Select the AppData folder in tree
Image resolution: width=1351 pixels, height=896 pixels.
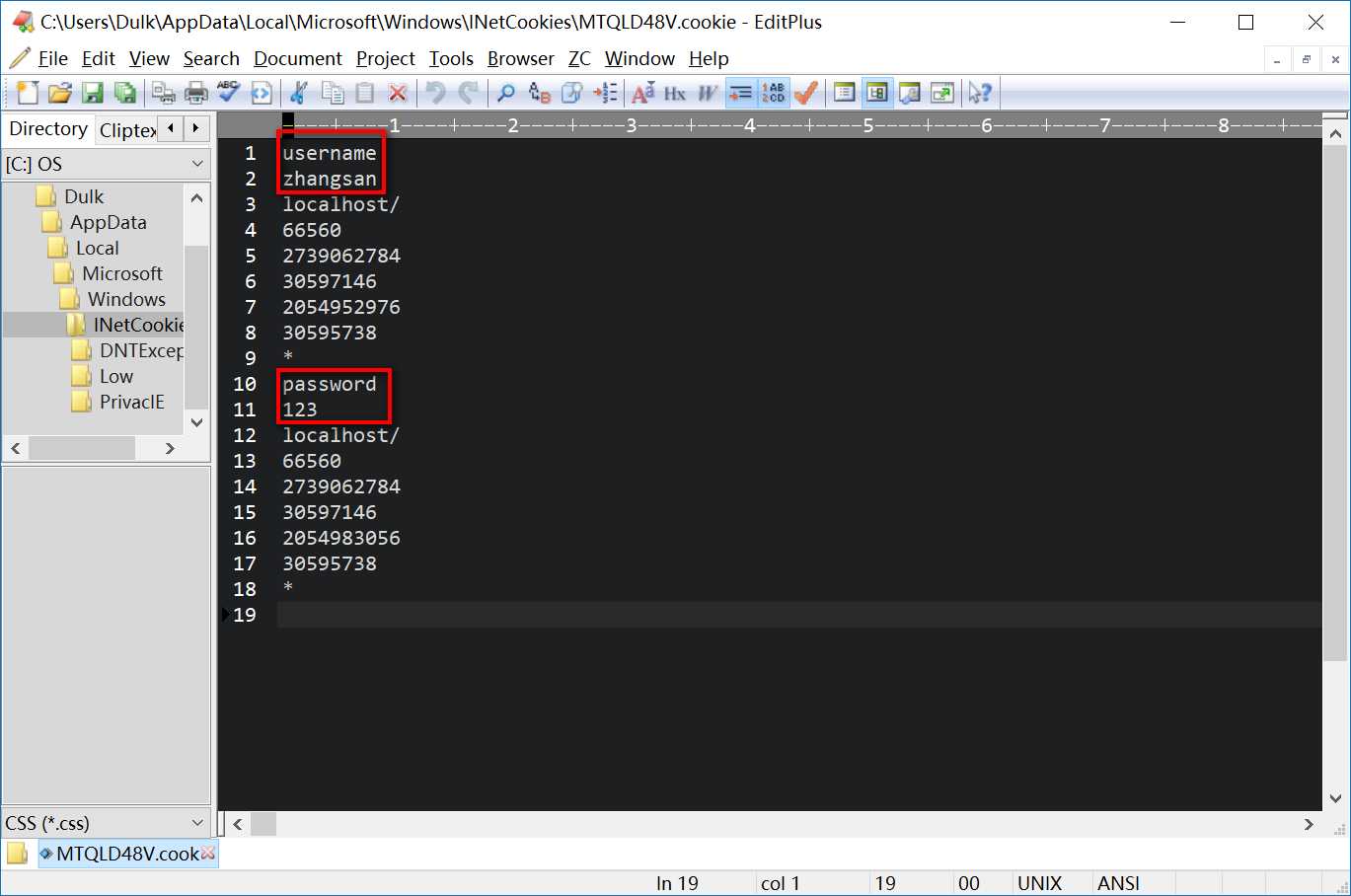tap(108, 222)
